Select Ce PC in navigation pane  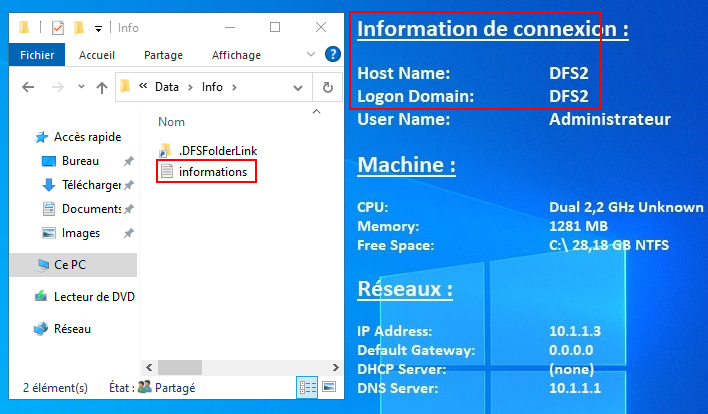(72, 264)
